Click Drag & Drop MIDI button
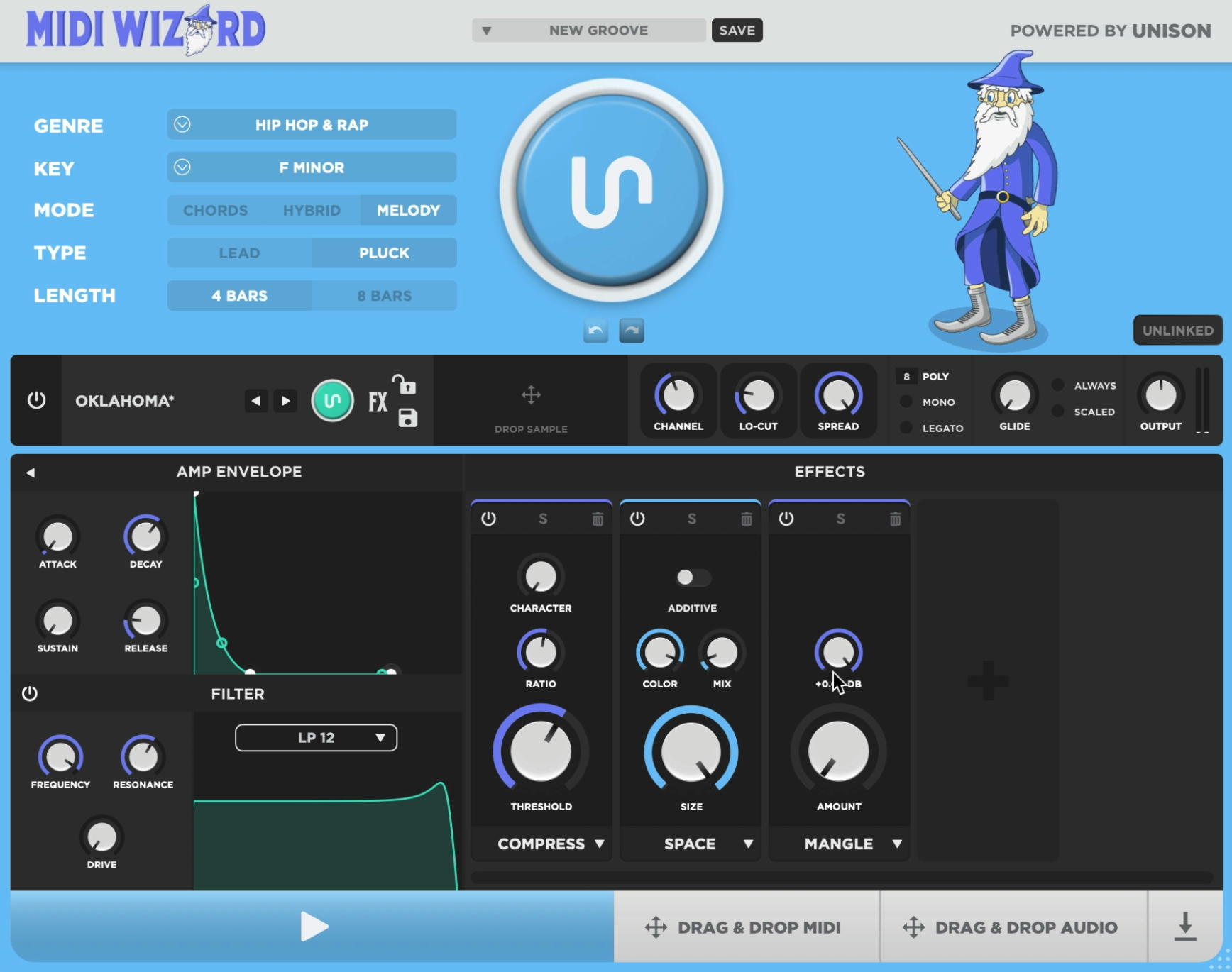1232x972 pixels. click(x=747, y=927)
